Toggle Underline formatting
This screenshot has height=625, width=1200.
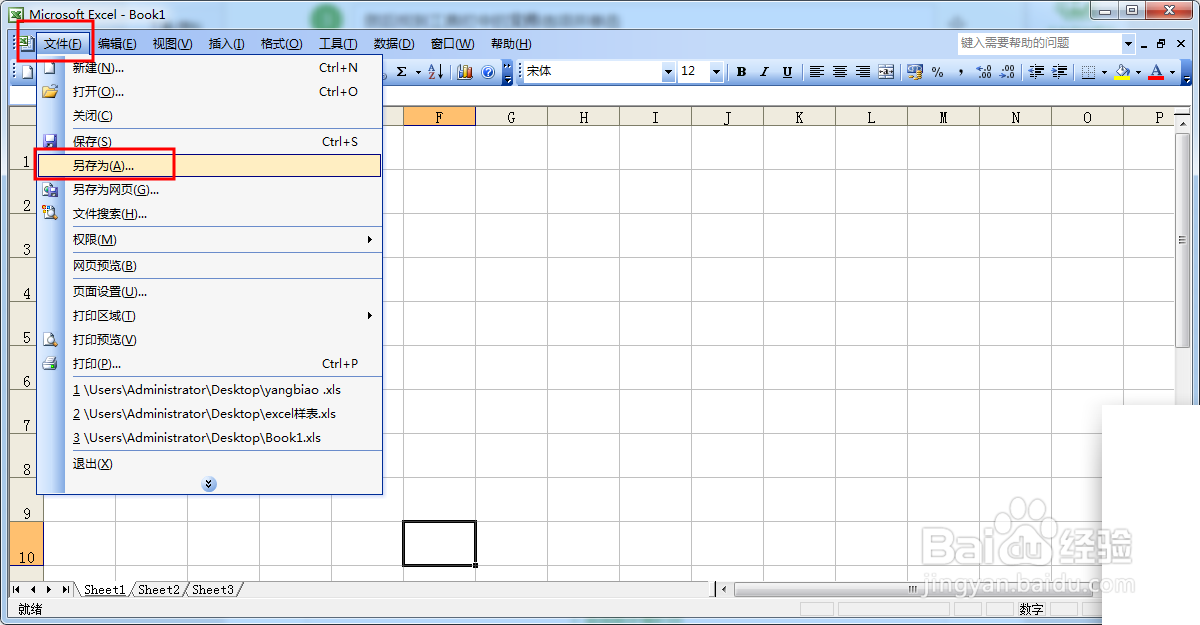point(787,72)
